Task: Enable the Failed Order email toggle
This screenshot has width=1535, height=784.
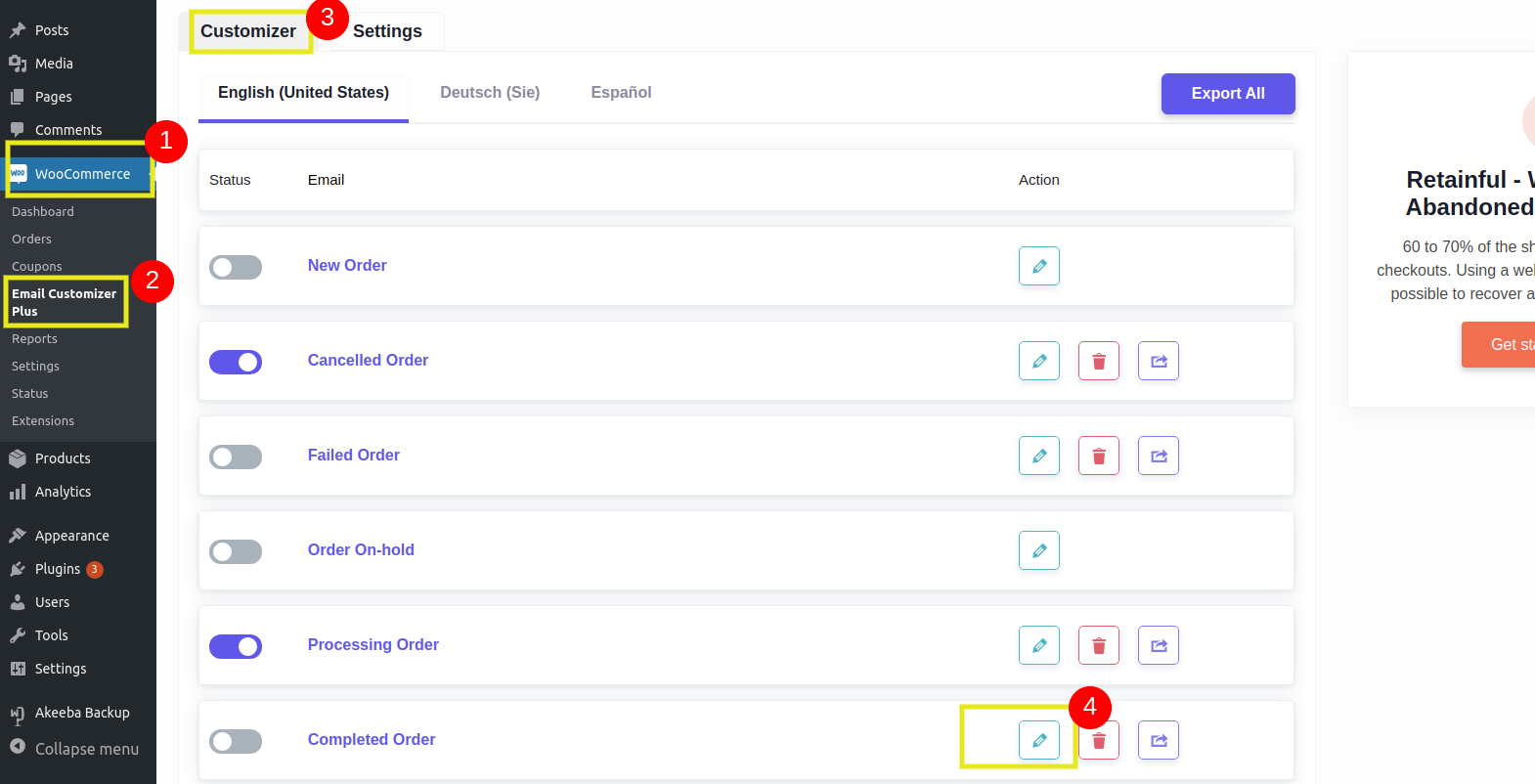Action: [x=236, y=457]
